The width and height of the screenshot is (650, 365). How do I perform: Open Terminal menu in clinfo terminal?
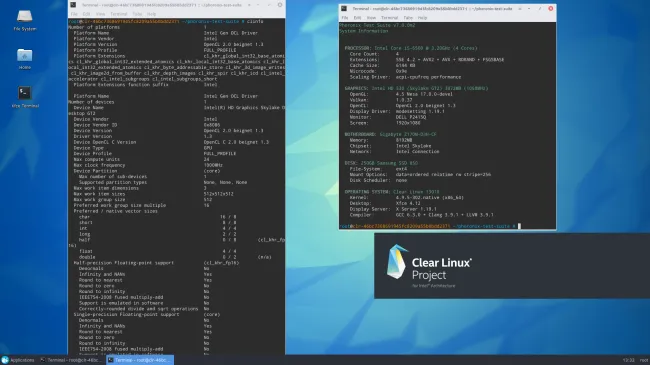click(119, 14)
